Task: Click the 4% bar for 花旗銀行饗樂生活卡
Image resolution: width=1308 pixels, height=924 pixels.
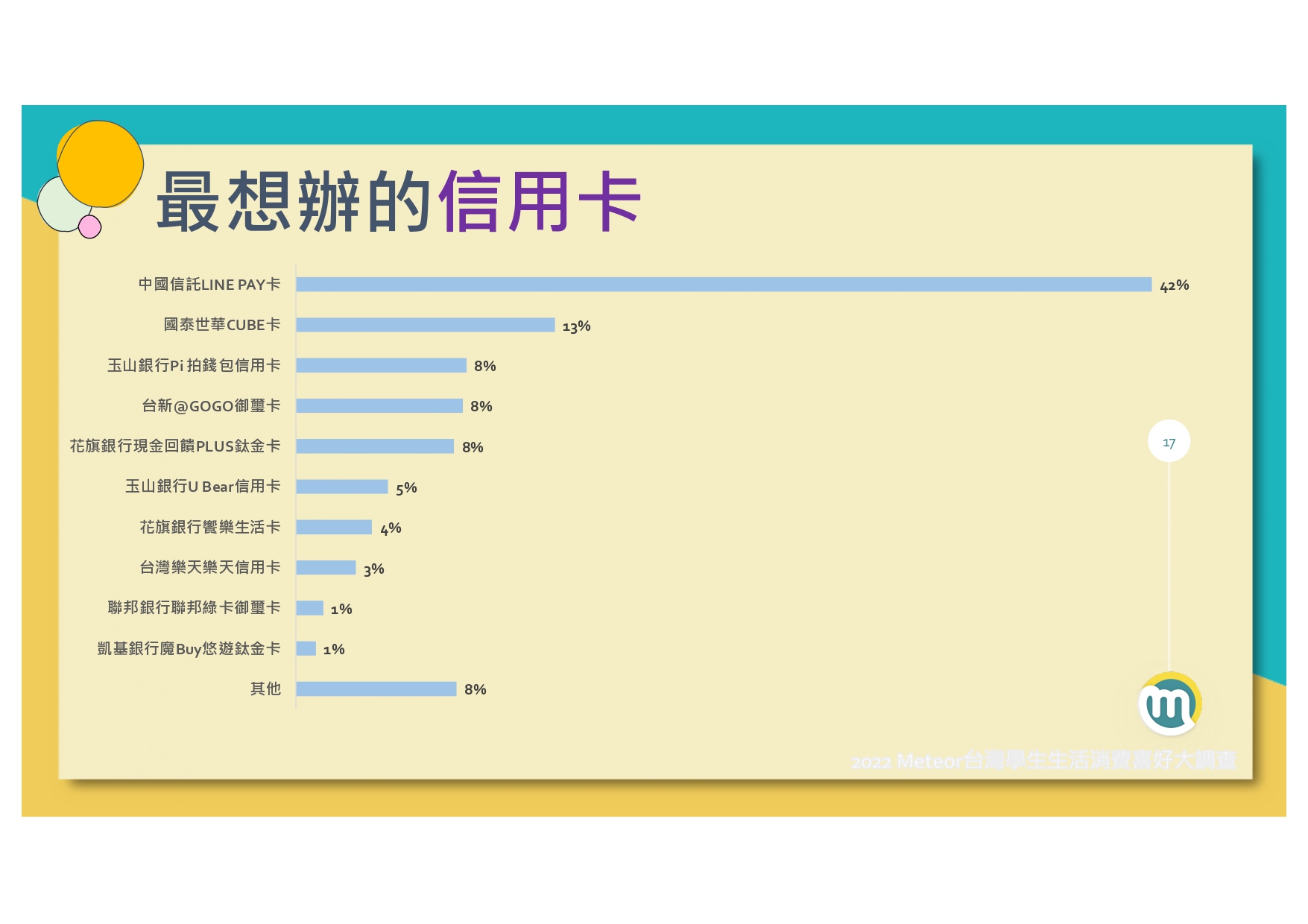Action: (334, 527)
